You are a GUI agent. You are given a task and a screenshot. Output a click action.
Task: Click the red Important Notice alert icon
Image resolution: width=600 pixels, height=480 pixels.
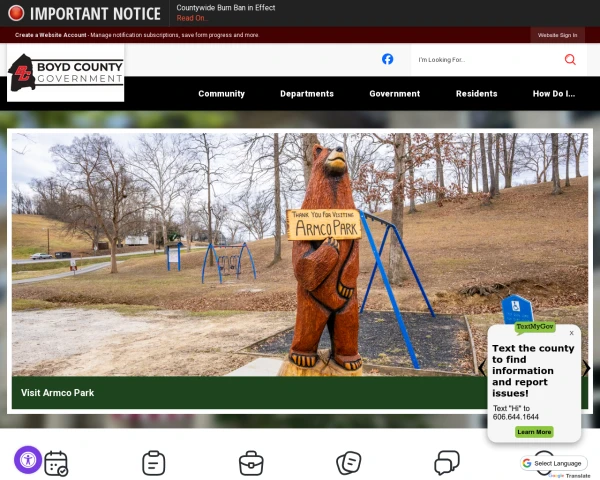coord(16,13)
